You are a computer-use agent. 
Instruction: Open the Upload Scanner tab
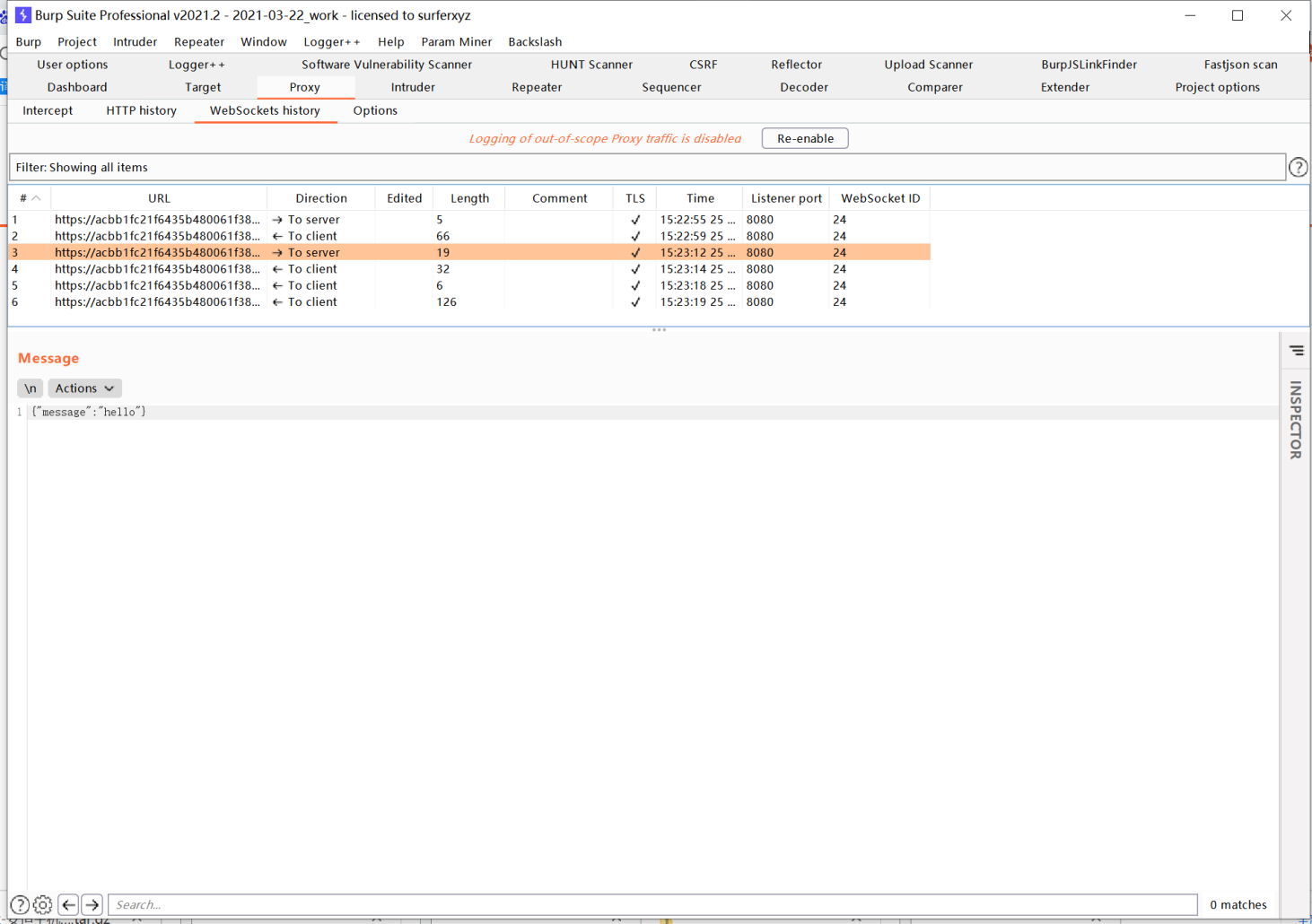pyautogui.click(x=929, y=65)
